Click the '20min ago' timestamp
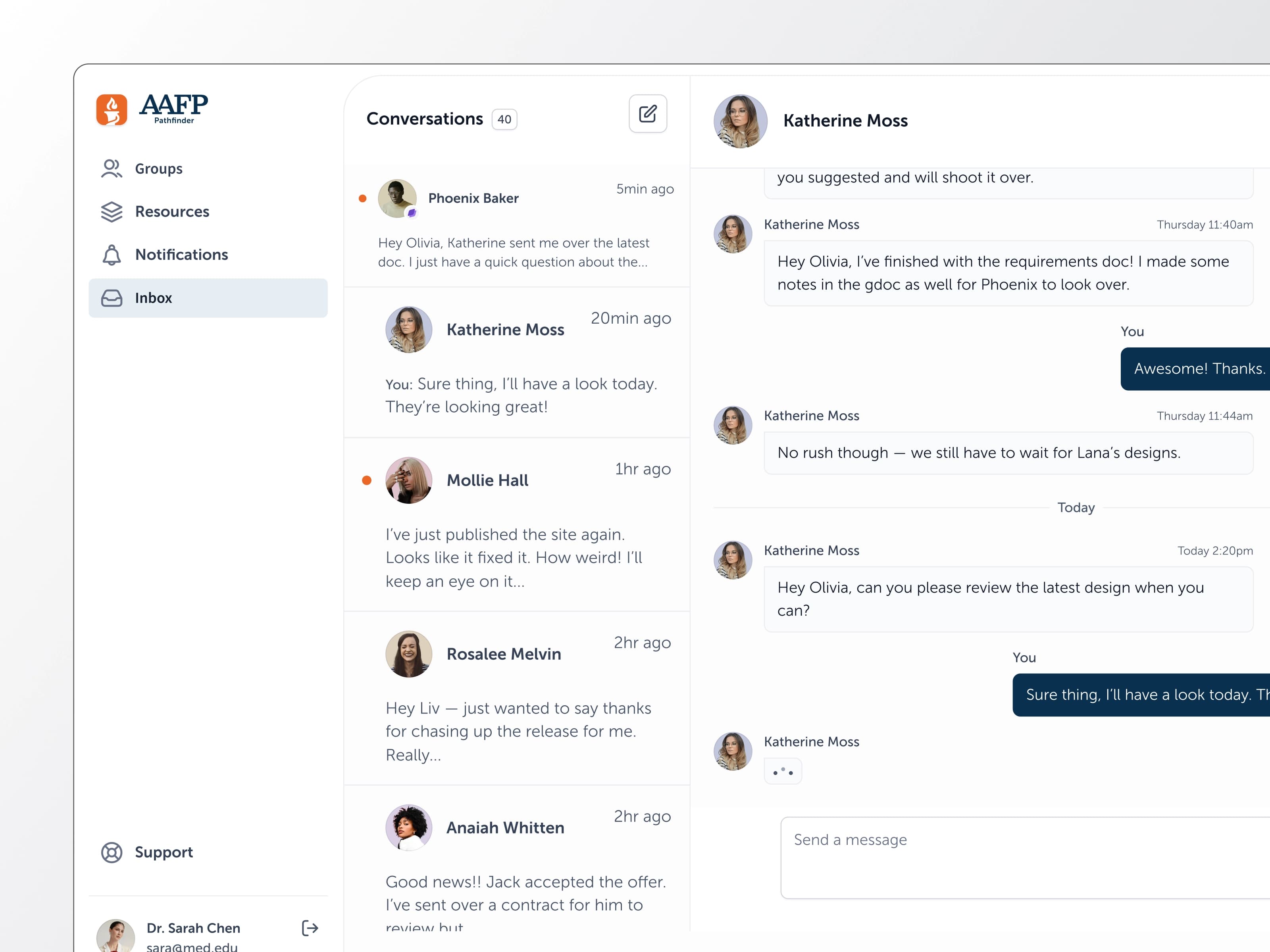 point(631,318)
